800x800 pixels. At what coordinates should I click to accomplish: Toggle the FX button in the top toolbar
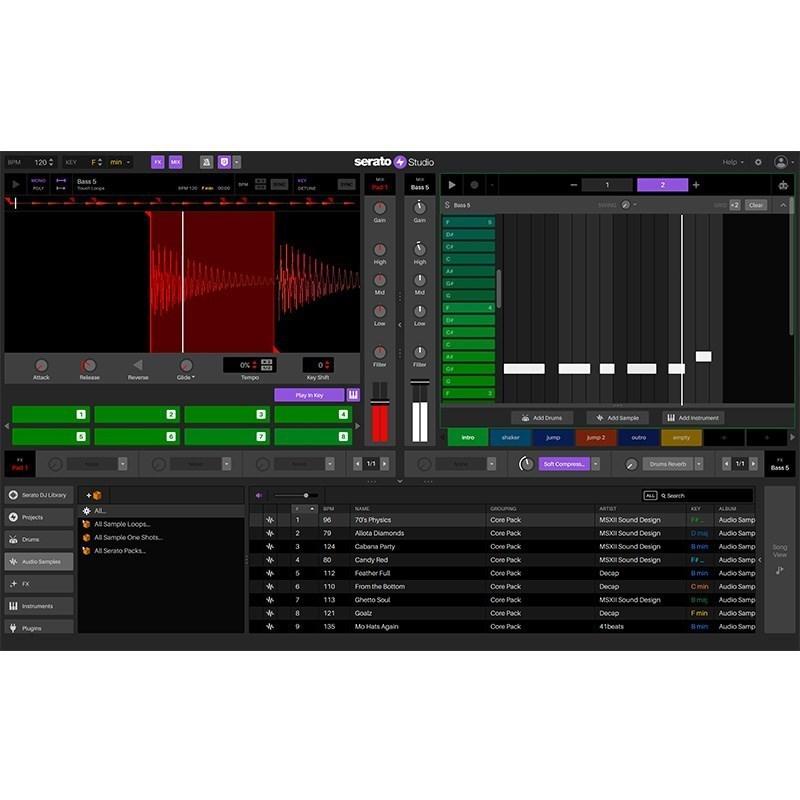(x=158, y=162)
